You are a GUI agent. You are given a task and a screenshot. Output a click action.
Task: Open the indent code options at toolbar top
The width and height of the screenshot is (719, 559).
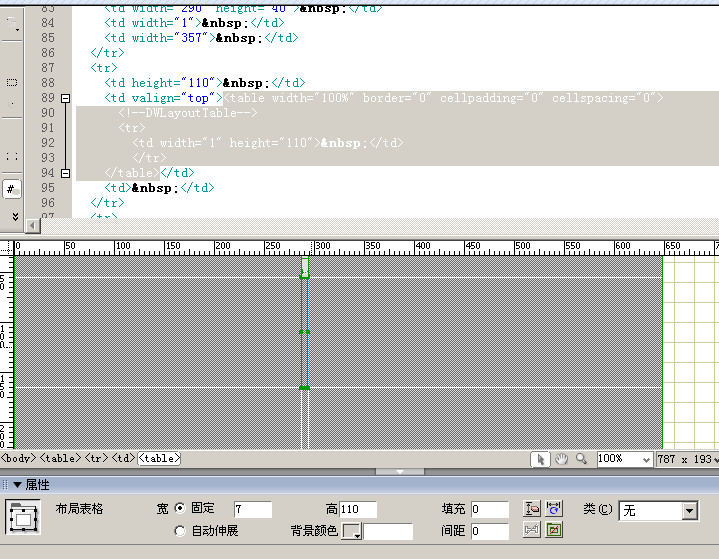(12, 23)
